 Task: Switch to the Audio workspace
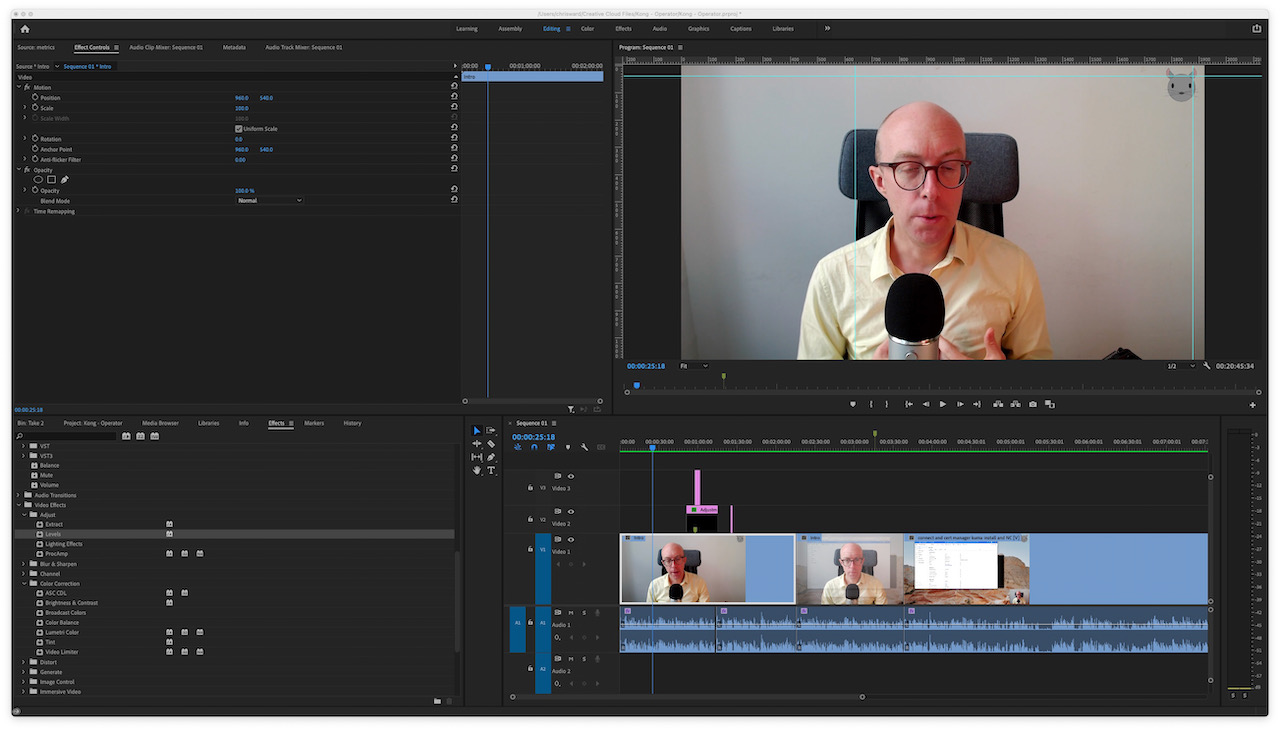(x=660, y=29)
